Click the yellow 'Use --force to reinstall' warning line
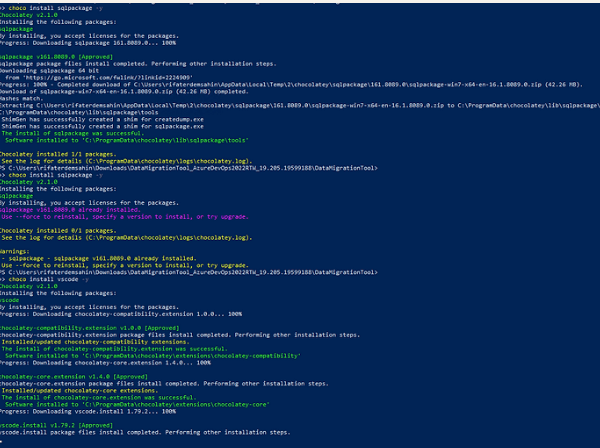The width and height of the screenshot is (600, 448). coord(125,265)
